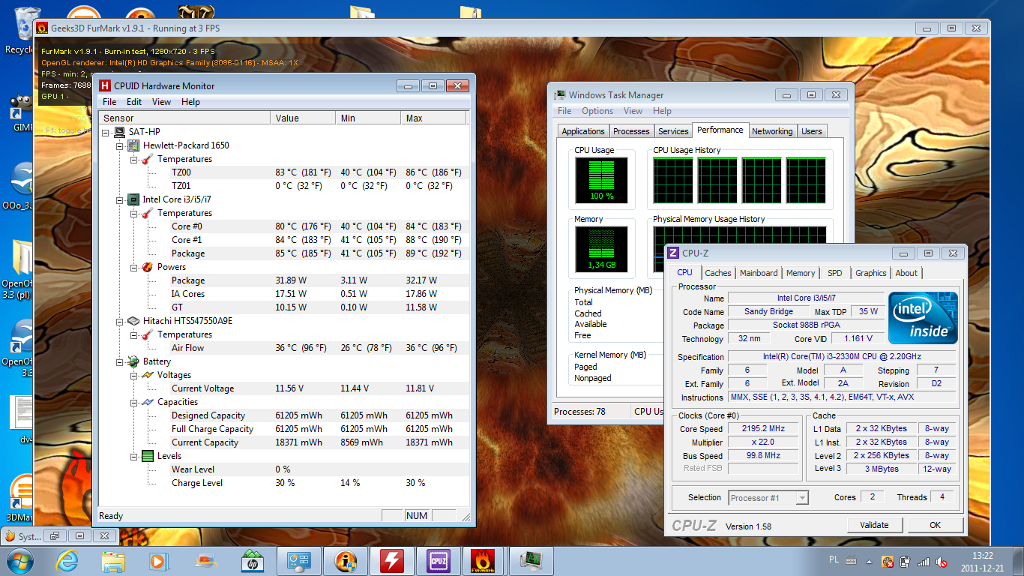This screenshot has width=1024, height=576.
Task: Open the Edit menu in Hardware Monitor
Action: pyautogui.click(x=134, y=102)
